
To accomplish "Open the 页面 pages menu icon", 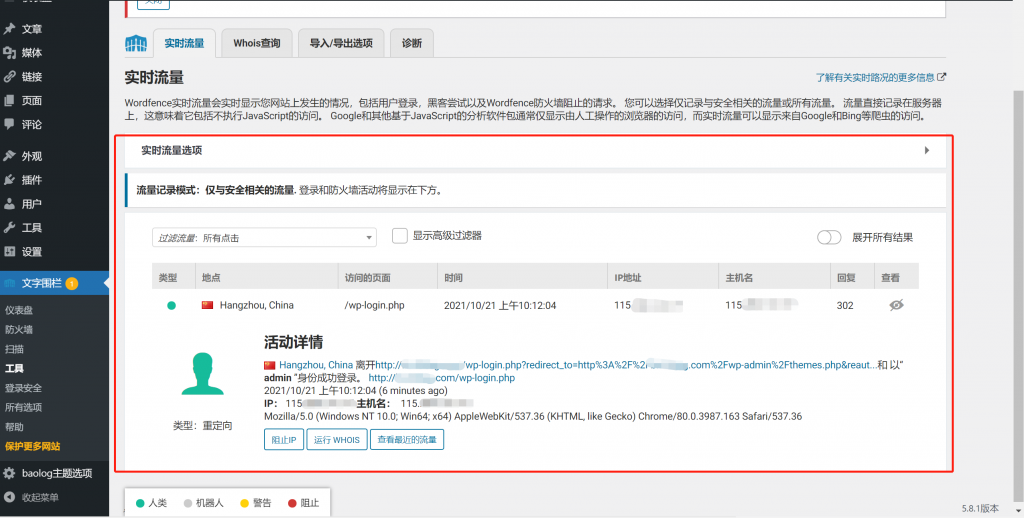I will point(9,101).
